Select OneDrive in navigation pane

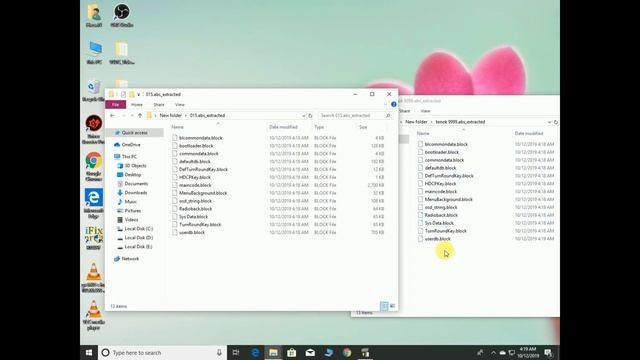point(131,145)
